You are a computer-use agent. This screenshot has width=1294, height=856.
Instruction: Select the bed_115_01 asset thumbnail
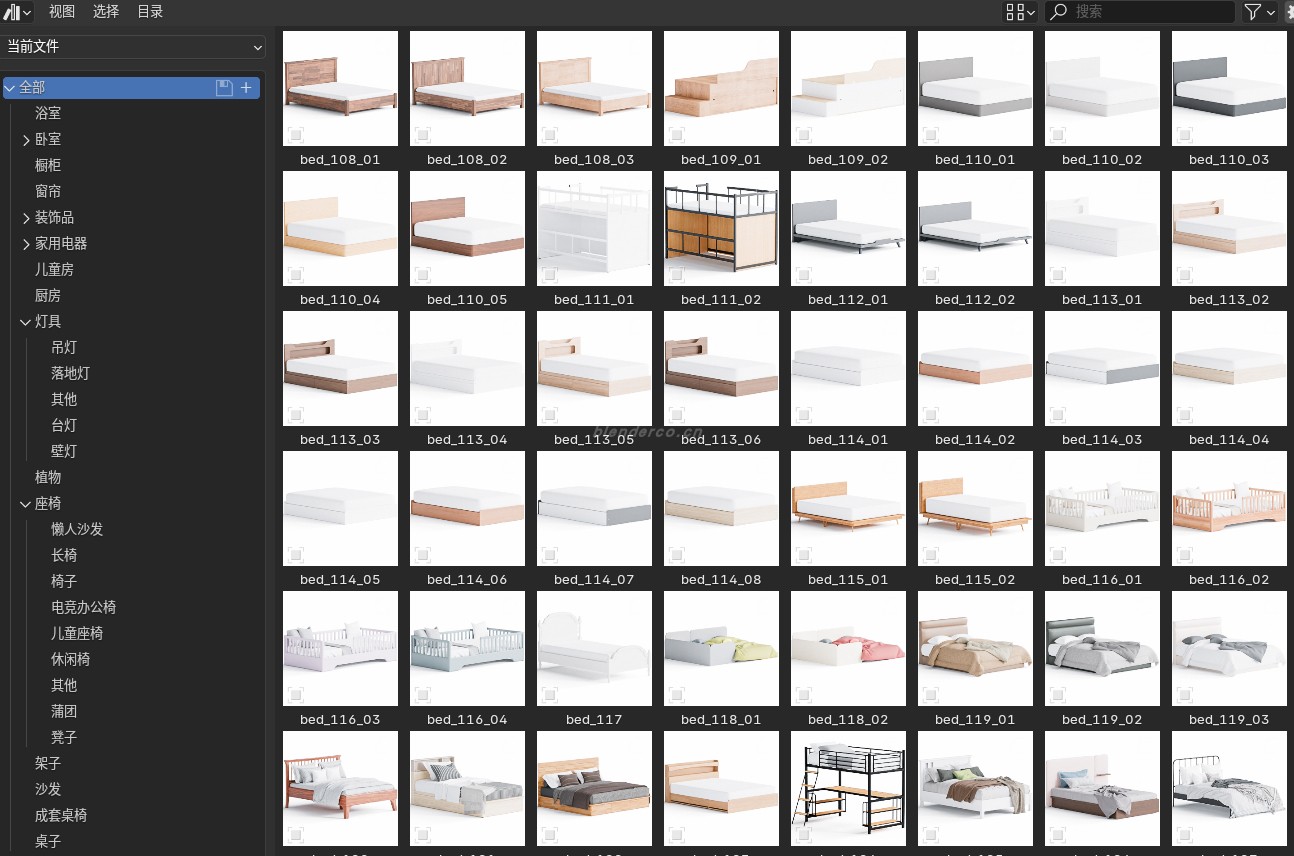(x=848, y=508)
